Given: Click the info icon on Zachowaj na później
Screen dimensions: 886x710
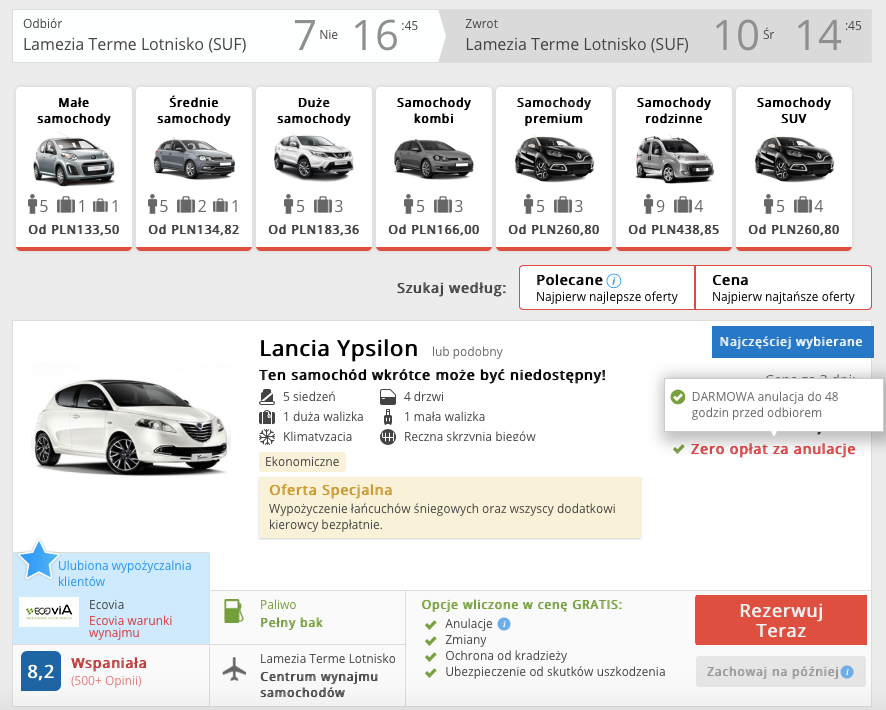Looking at the screenshot, I should coord(847,672).
